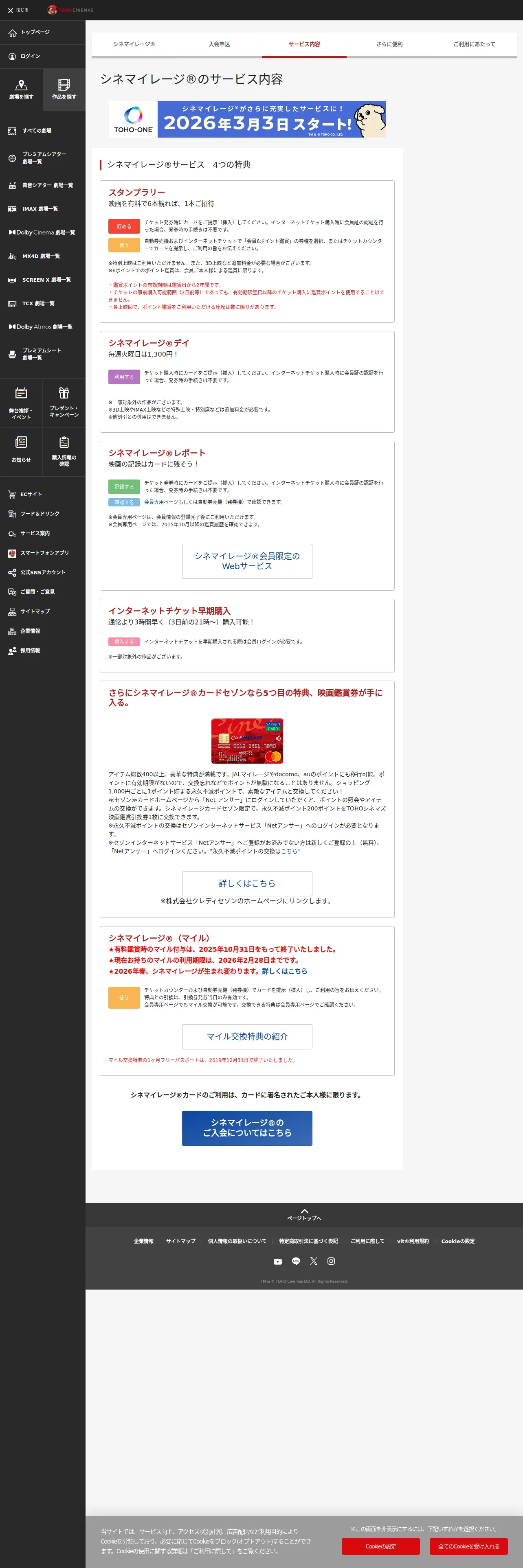Click the 購入情報の確認 clipboard icon
This screenshot has height=1568, width=523.
[x=64, y=442]
